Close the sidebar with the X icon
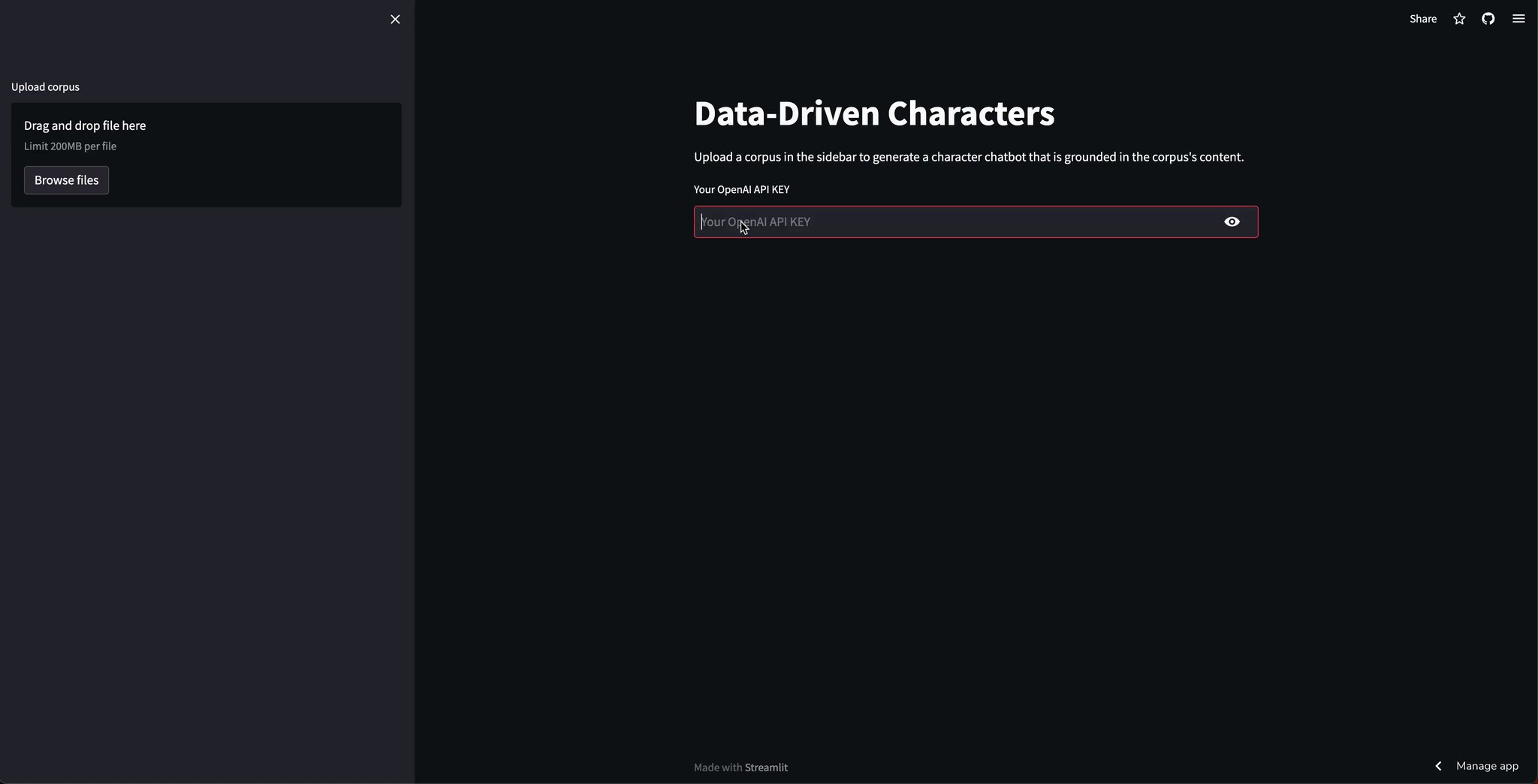This screenshot has width=1538, height=784. pos(395,20)
